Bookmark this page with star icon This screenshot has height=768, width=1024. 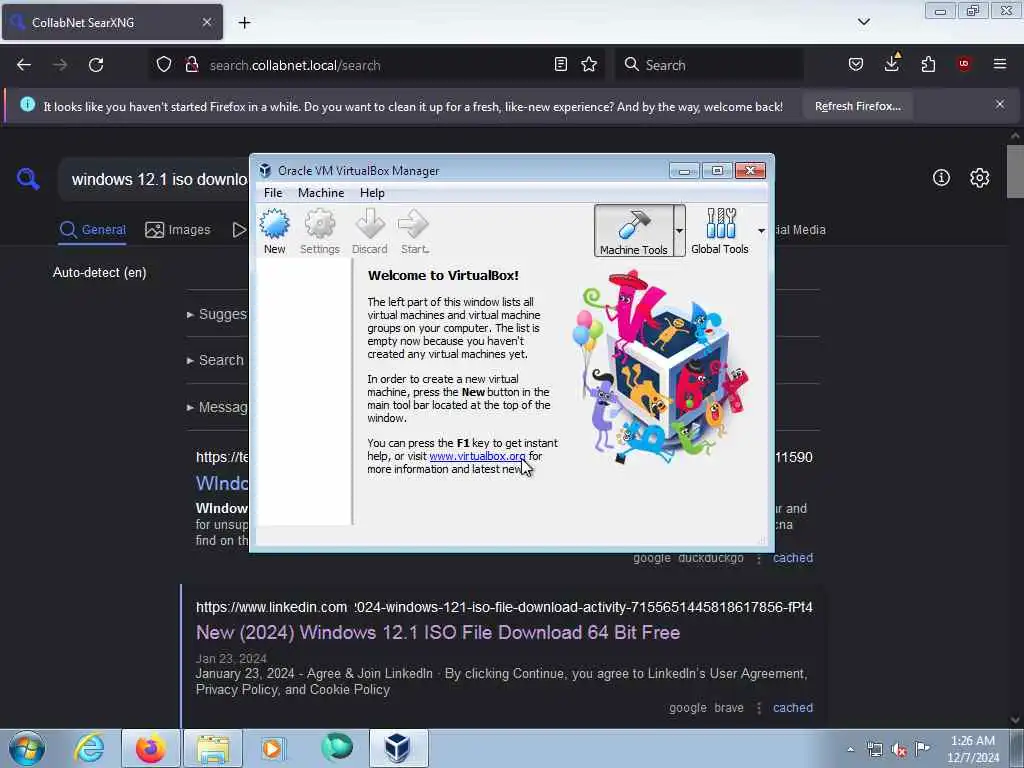pos(589,64)
